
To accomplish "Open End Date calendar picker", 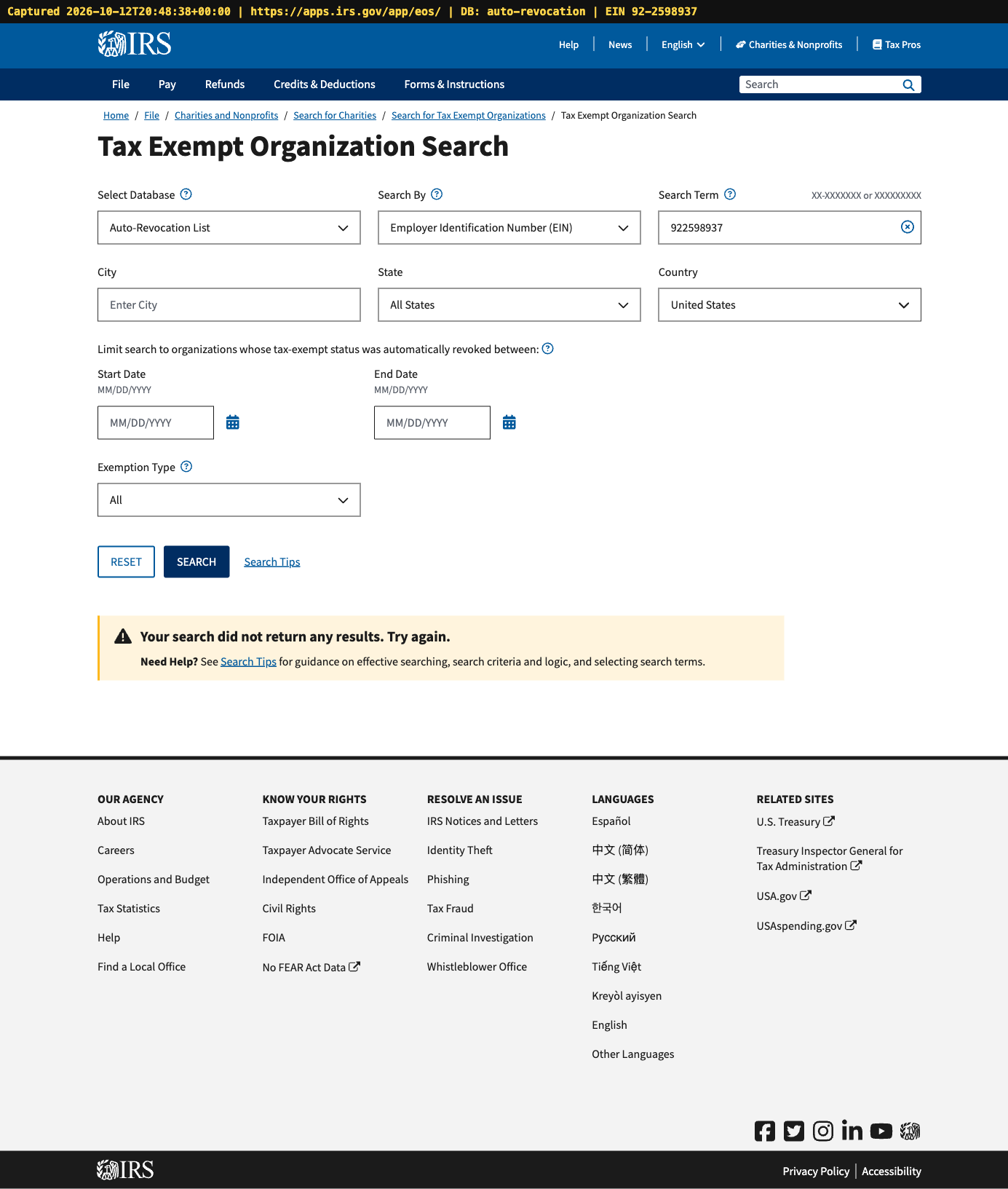I will [509, 422].
